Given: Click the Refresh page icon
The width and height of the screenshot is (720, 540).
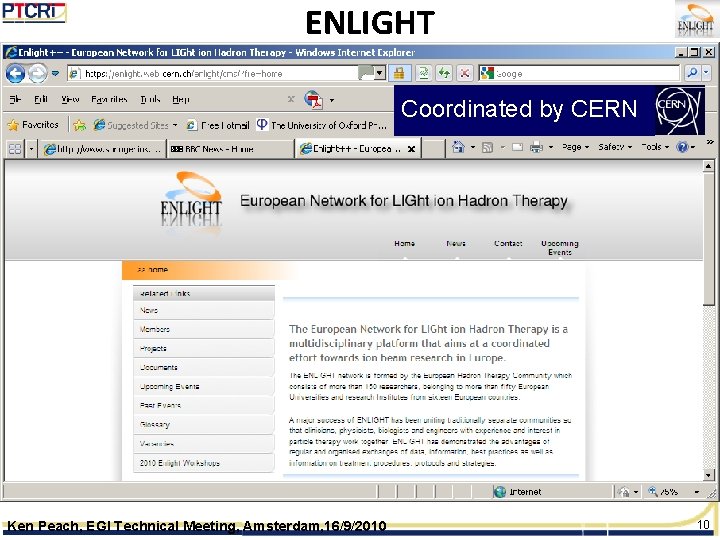Looking at the screenshot, I should point(444,73).
